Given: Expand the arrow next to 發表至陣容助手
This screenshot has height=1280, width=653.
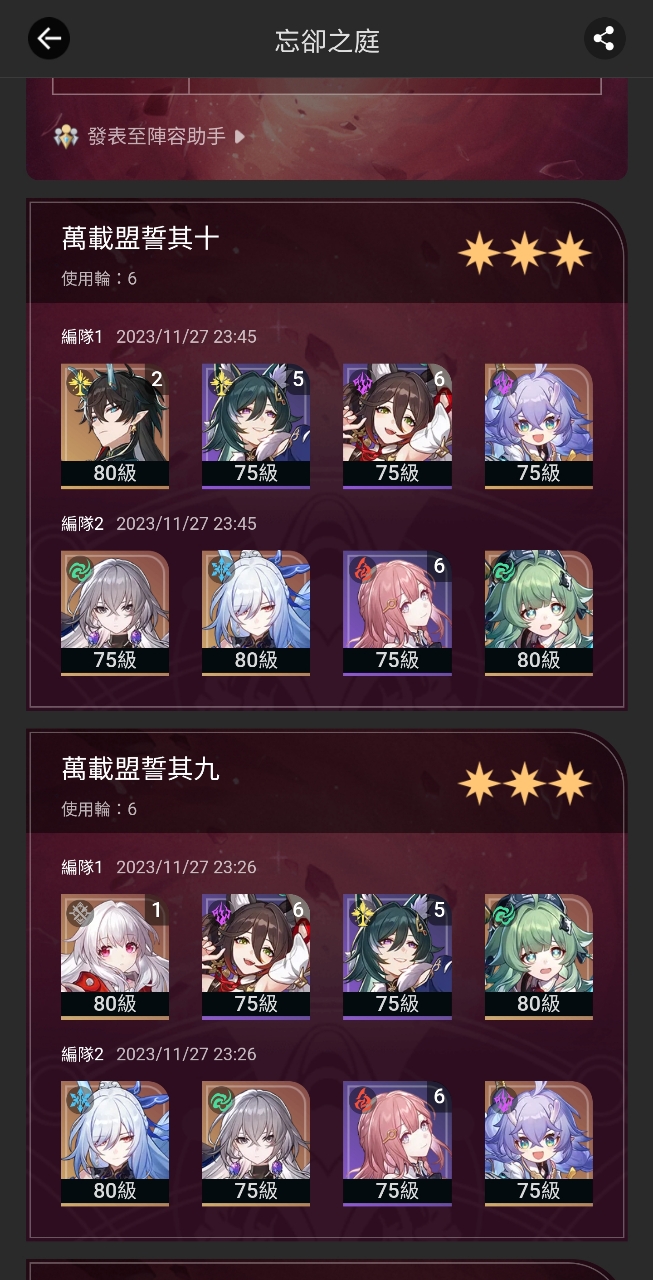Looking at the screenshot, I should coord(239,136).
